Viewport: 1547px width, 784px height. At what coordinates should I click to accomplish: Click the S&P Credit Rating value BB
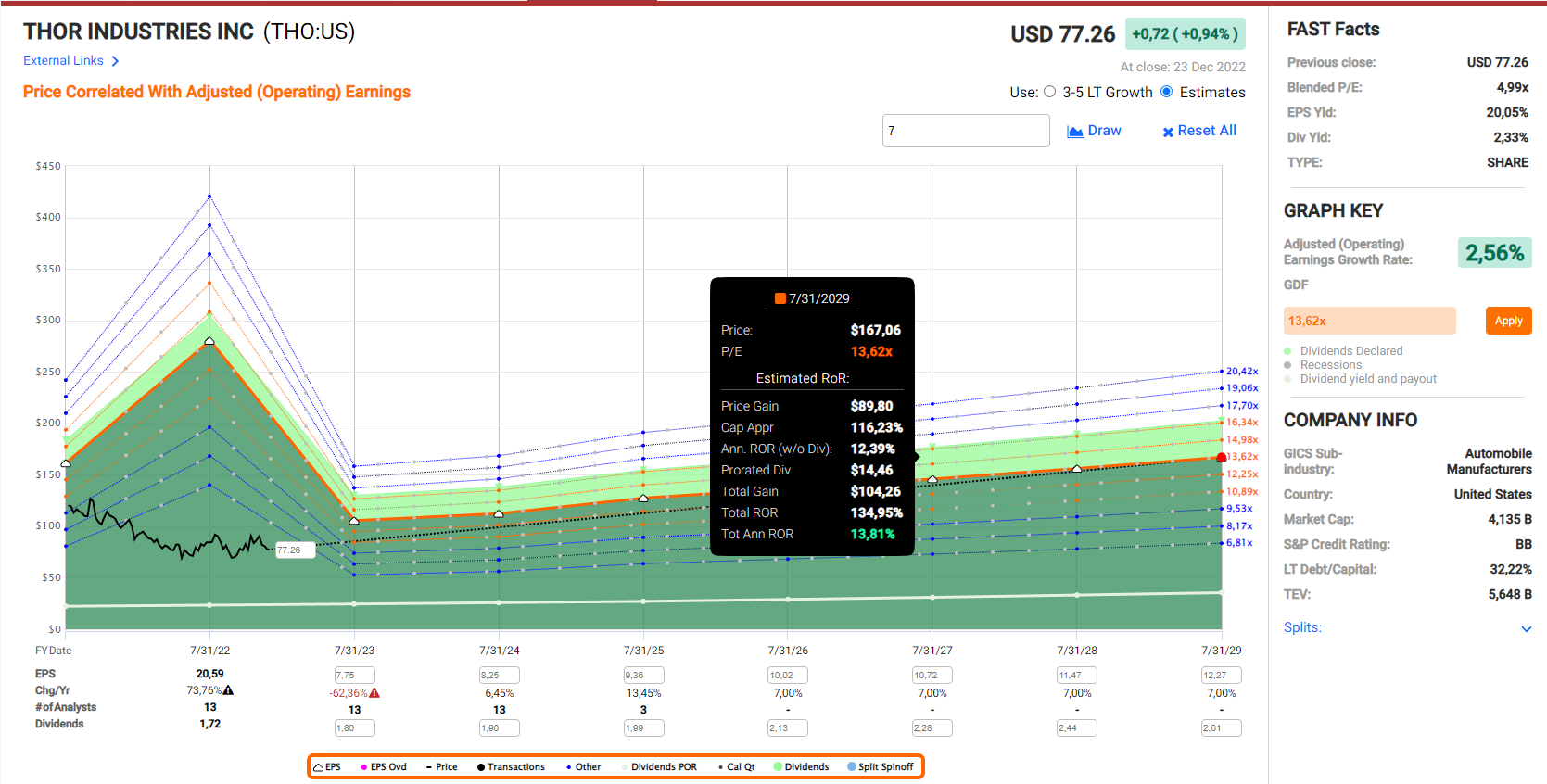(x=1523, y=545)
